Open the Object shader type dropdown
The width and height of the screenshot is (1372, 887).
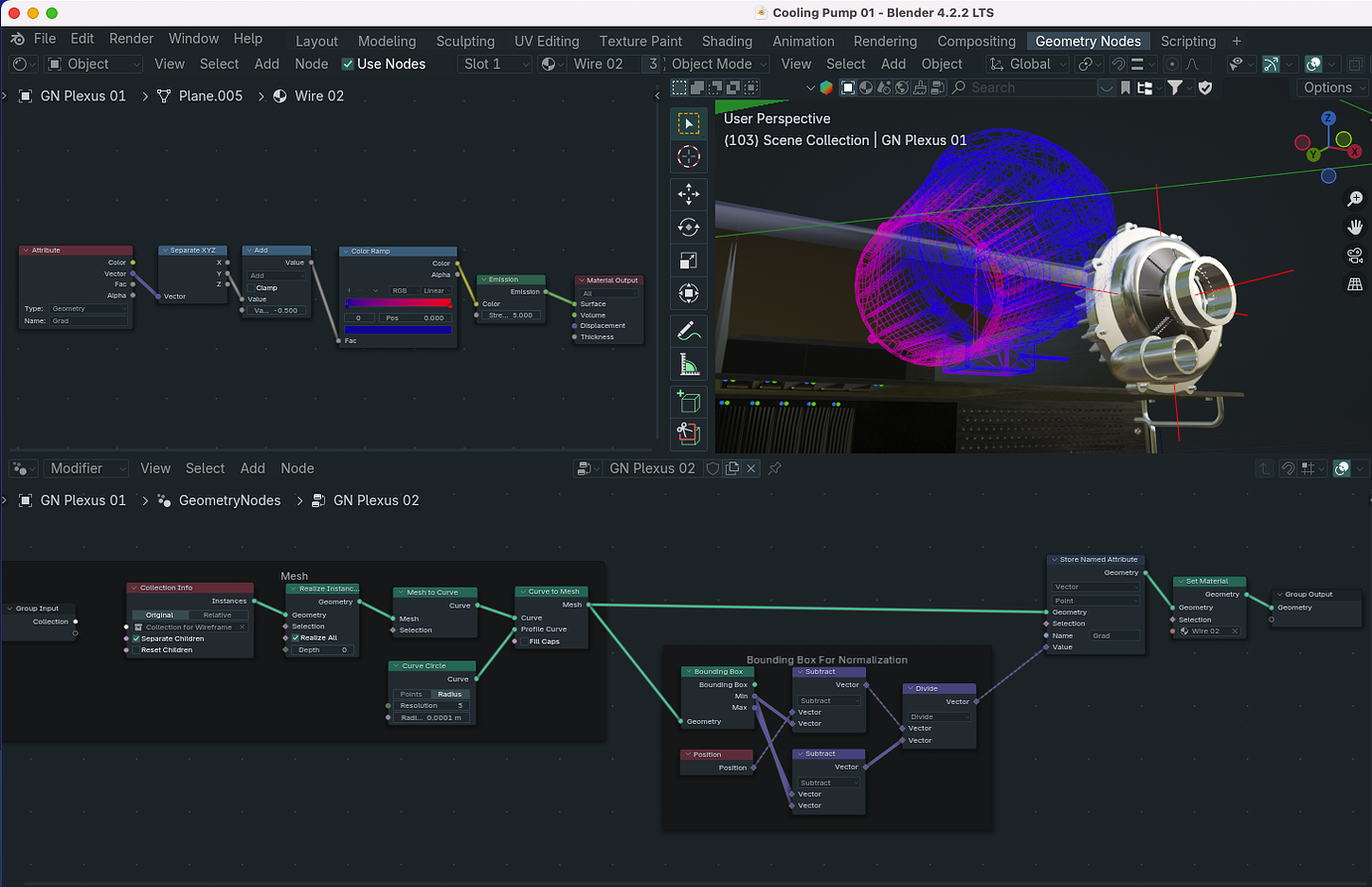point(94,64)
